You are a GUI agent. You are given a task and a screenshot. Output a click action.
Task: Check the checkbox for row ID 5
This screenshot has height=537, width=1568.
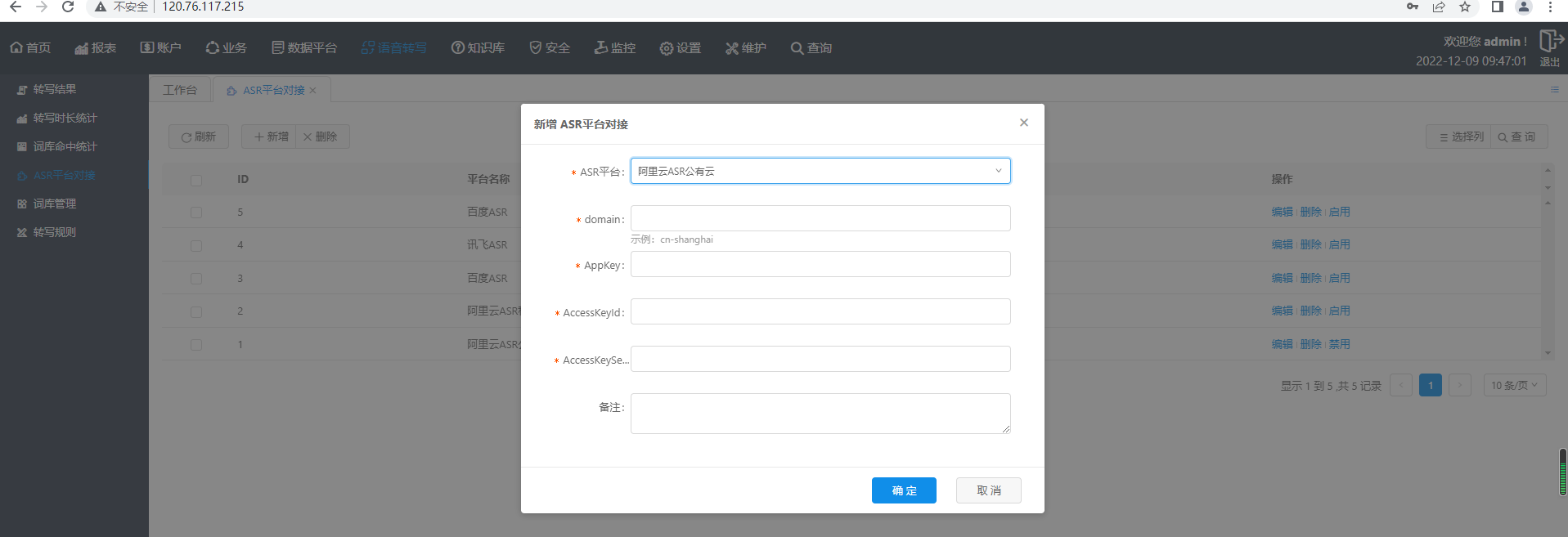(196, 213)
